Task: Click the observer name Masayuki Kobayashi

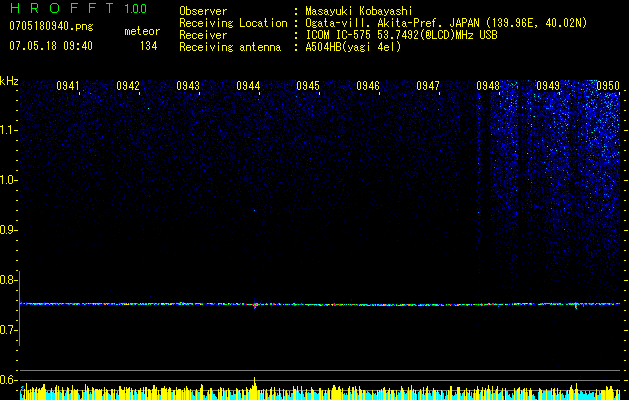Action: [359, 11]
